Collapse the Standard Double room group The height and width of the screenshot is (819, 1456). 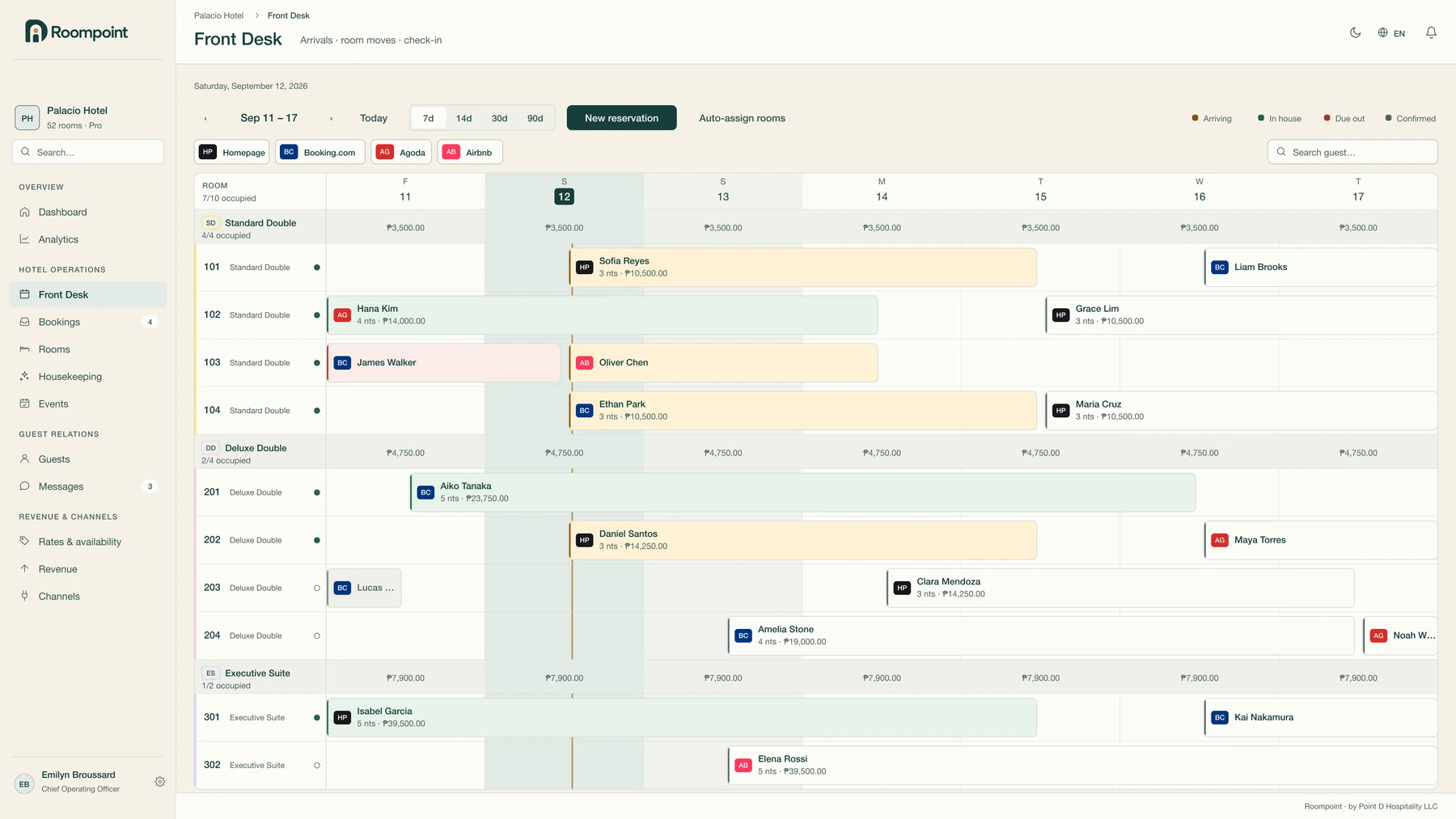(x=260, y=228)
